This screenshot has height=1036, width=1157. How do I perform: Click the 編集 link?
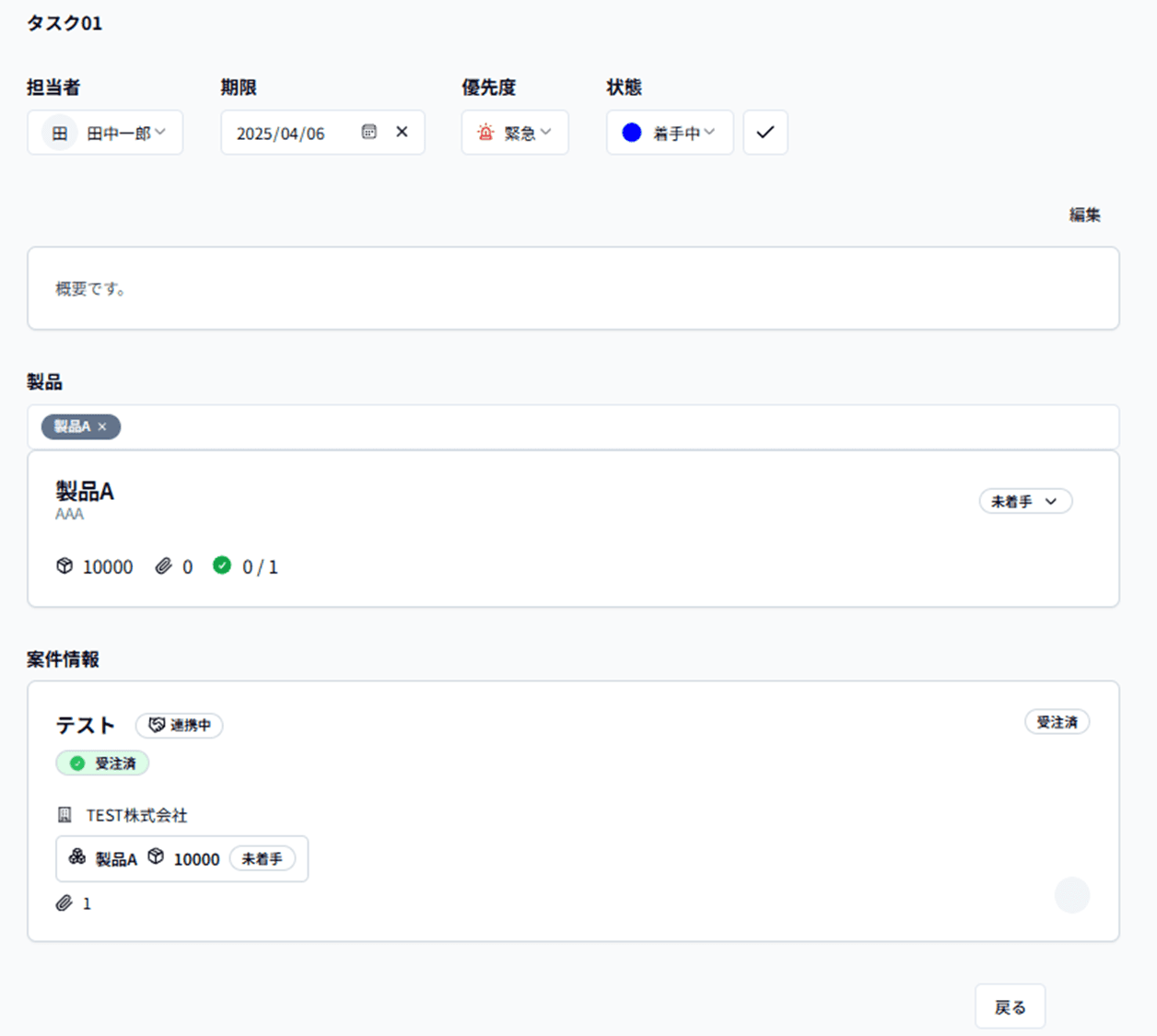click(x=1084, y=215)
